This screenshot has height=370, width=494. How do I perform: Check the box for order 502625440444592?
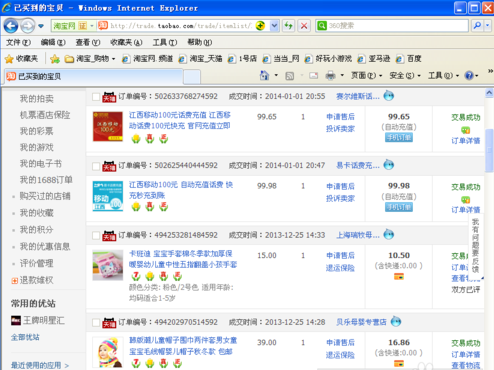(96, 166)
